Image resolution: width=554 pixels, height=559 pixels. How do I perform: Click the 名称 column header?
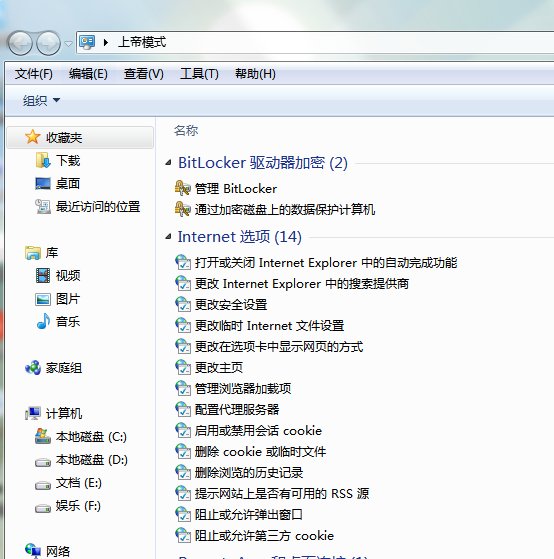click(x=186, y=130)
